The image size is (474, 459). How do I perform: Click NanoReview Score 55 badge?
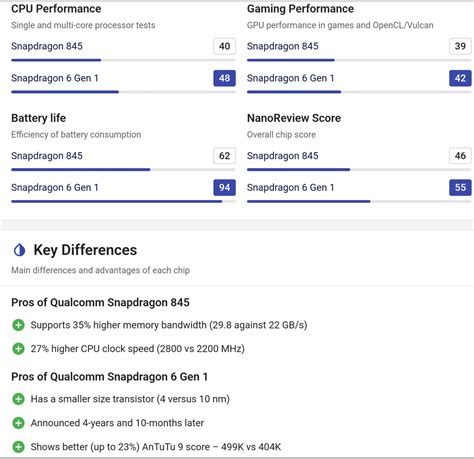tap(460, 188)
